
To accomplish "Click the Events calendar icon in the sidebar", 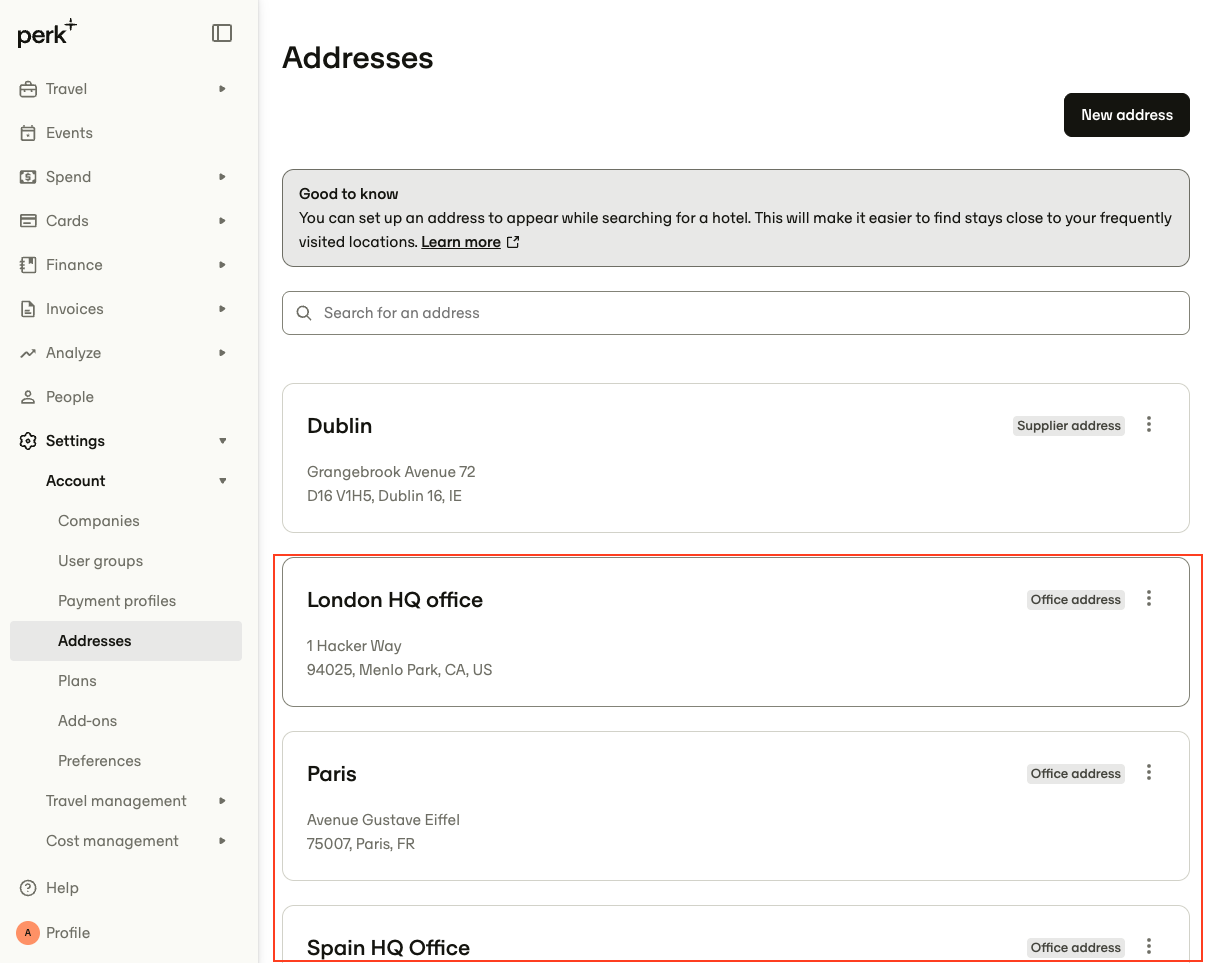I will coord(28,133).
